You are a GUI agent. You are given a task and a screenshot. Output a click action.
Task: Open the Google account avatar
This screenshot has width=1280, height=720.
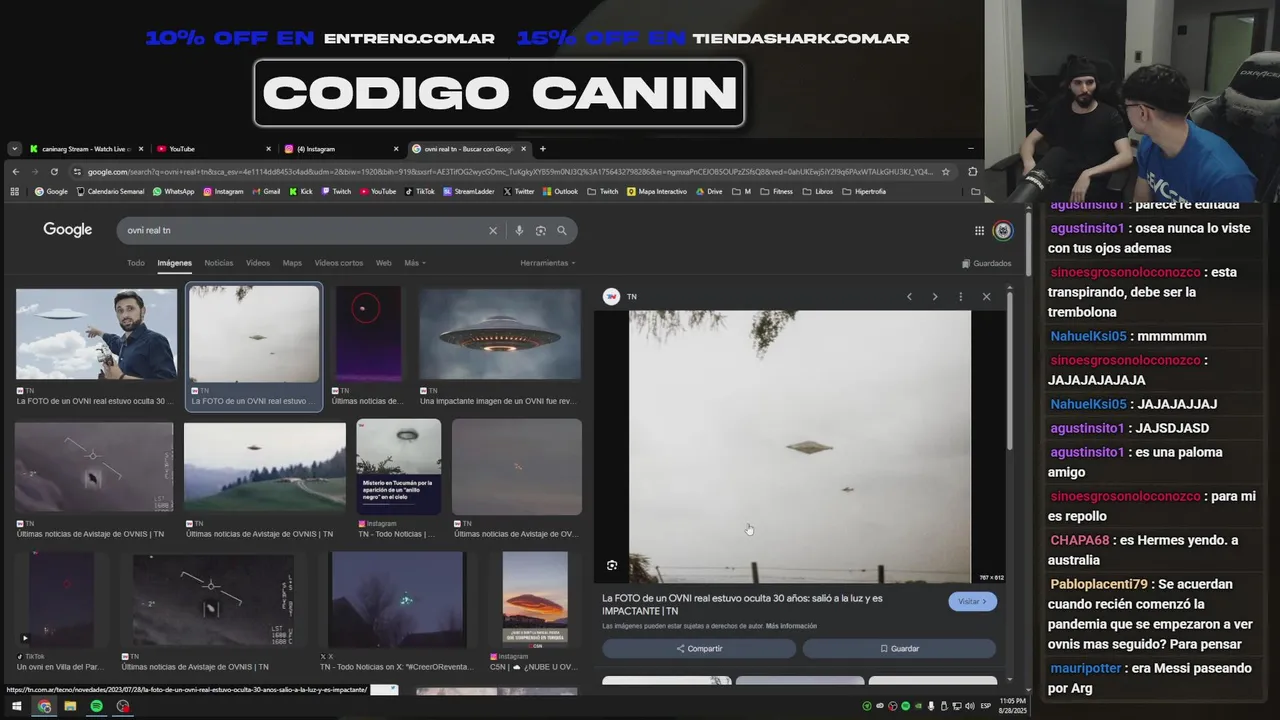pos(1002,230)
